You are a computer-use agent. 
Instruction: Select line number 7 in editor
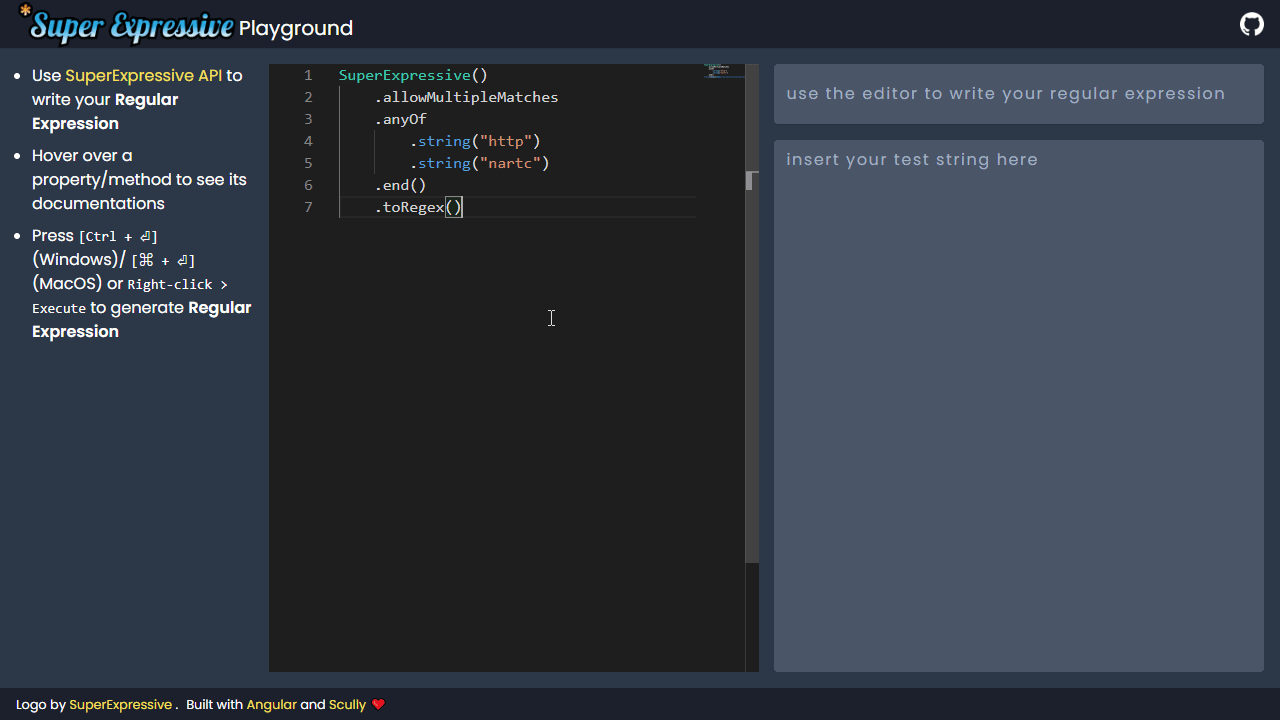pos(308,207)
